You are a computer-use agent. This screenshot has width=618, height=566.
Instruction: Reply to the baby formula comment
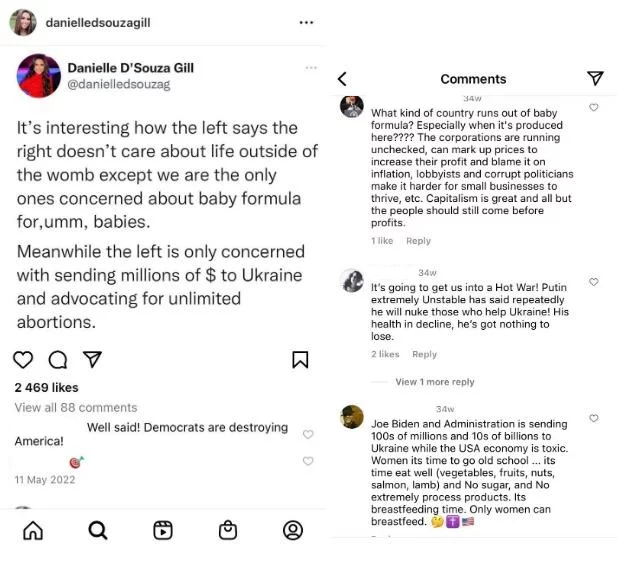click(418, 241)
